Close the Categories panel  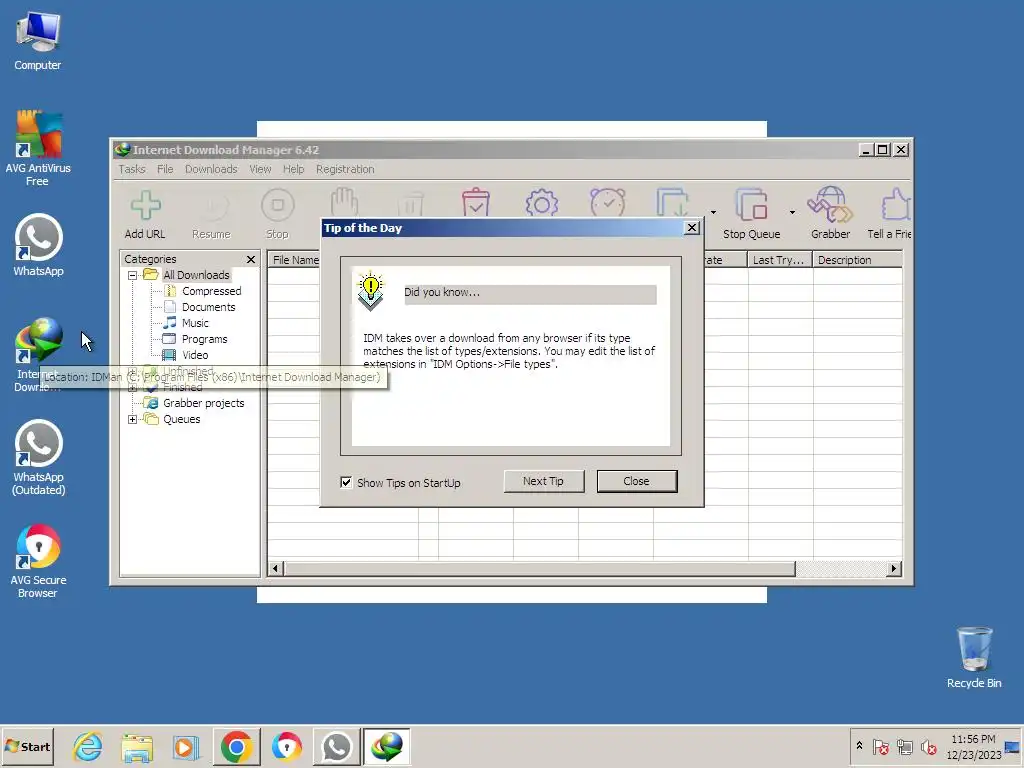tap(251, 259)
